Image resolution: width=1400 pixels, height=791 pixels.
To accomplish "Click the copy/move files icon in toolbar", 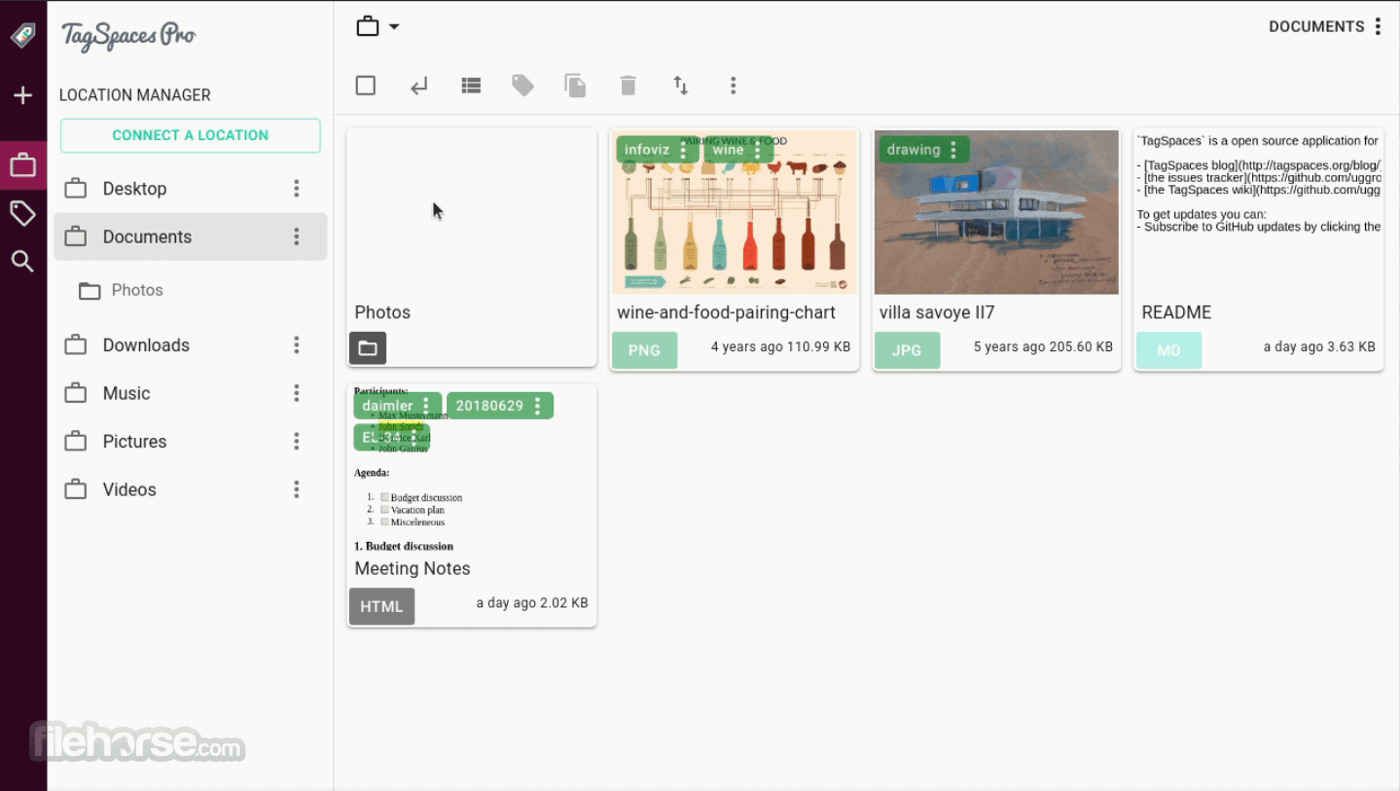I will (575, 86).
